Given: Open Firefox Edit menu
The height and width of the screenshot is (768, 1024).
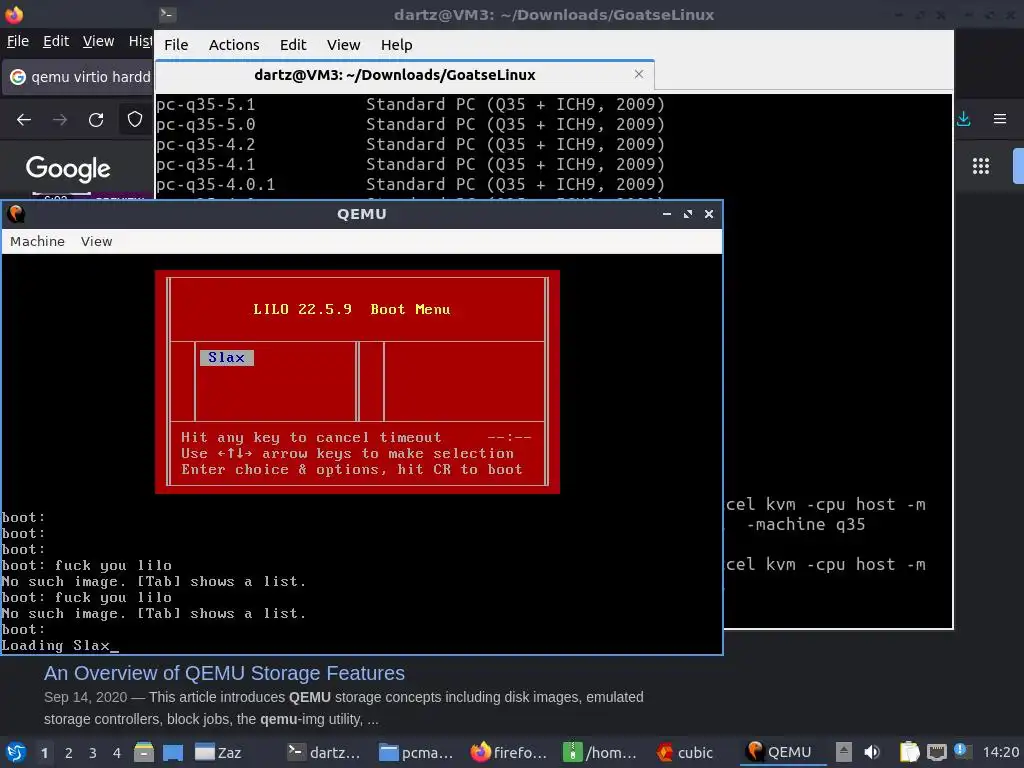Looking at the screenshot, I should 56,41.
